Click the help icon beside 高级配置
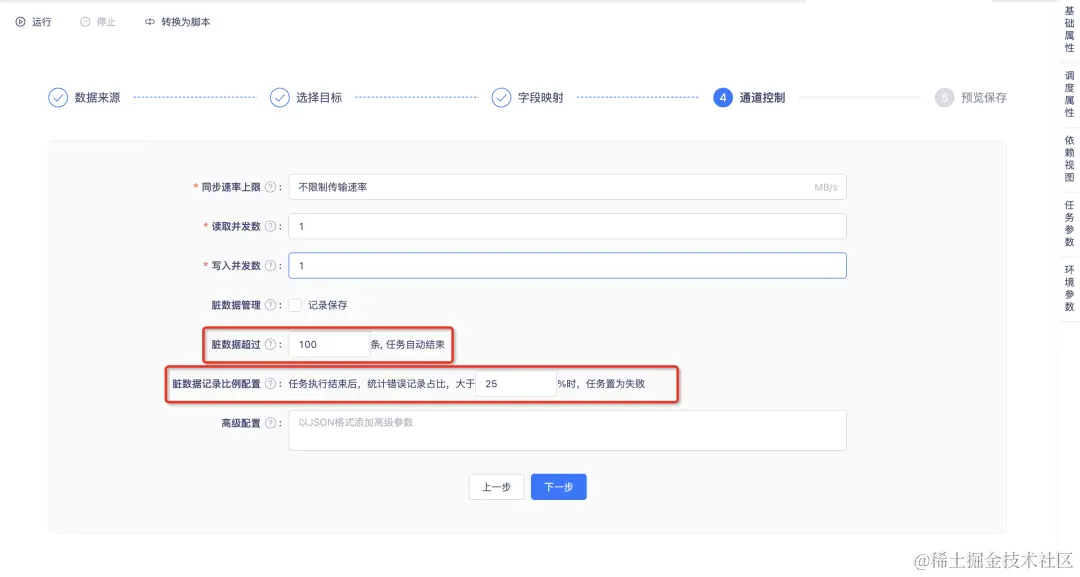The height and width of the screenshot is (577, 1080). (271, 423)
